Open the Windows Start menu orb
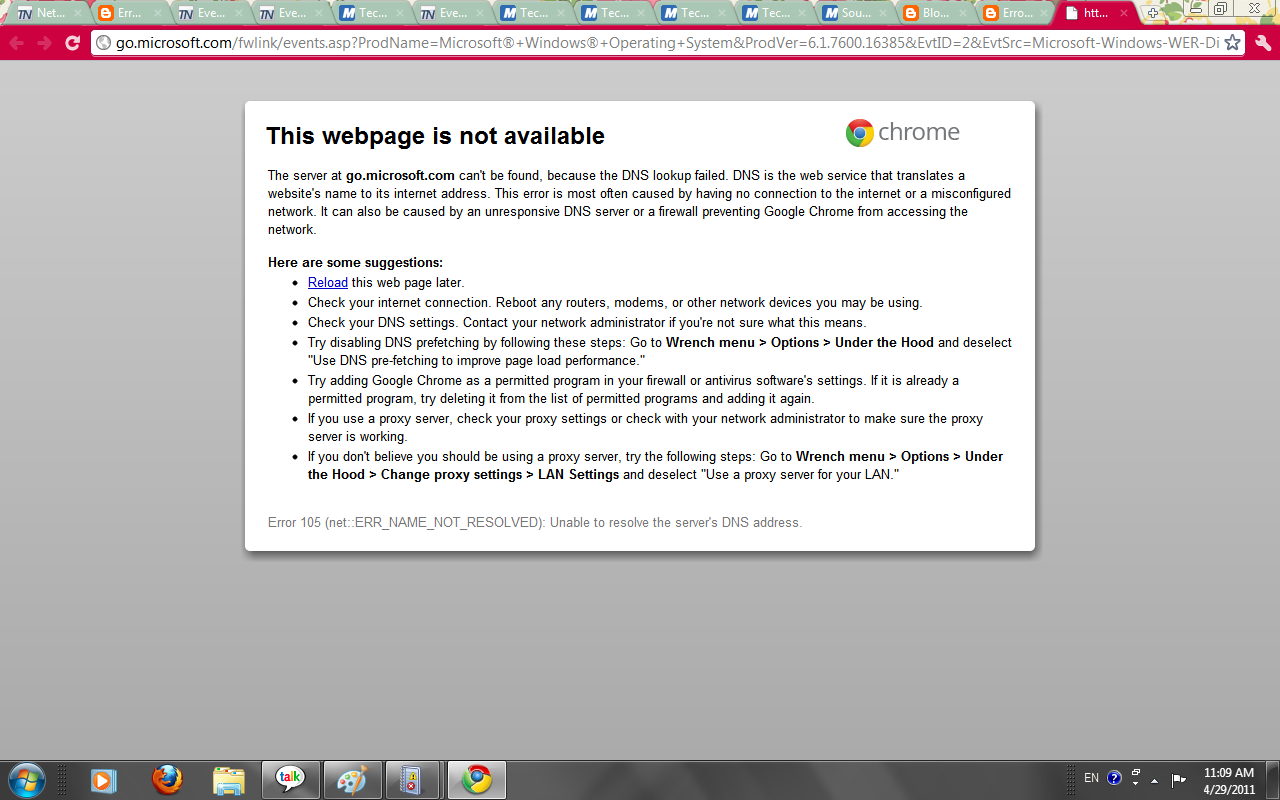 click(x=26, y=778)
